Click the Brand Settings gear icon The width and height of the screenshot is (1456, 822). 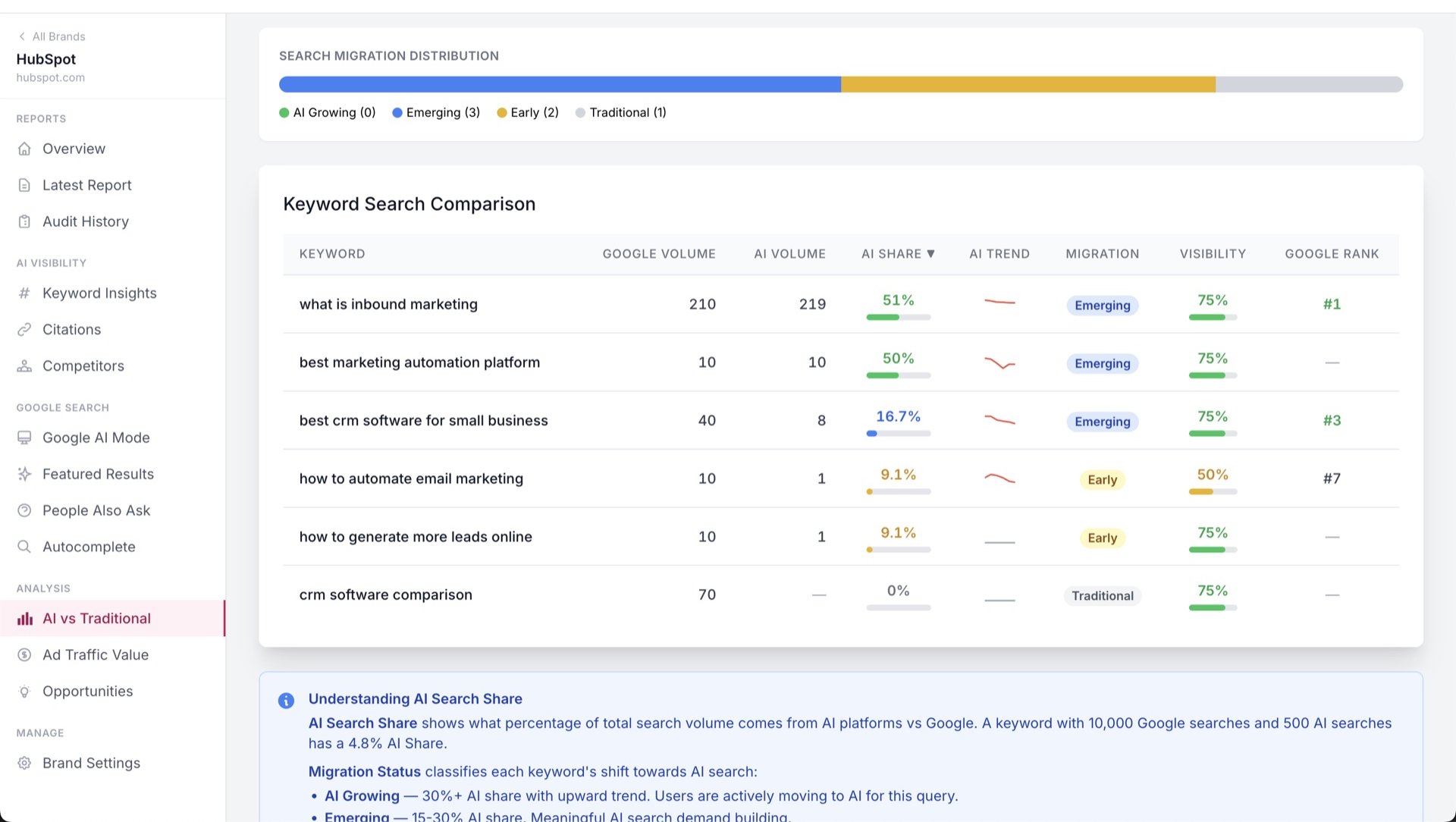[24, 763]
